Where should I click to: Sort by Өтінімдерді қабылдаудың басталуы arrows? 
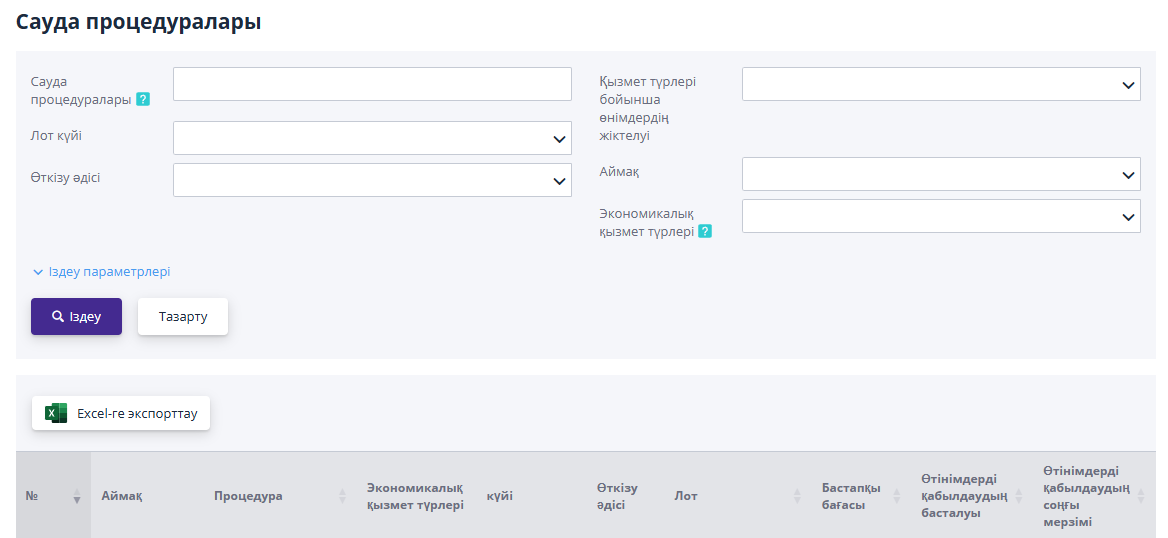pos(1019,496)
